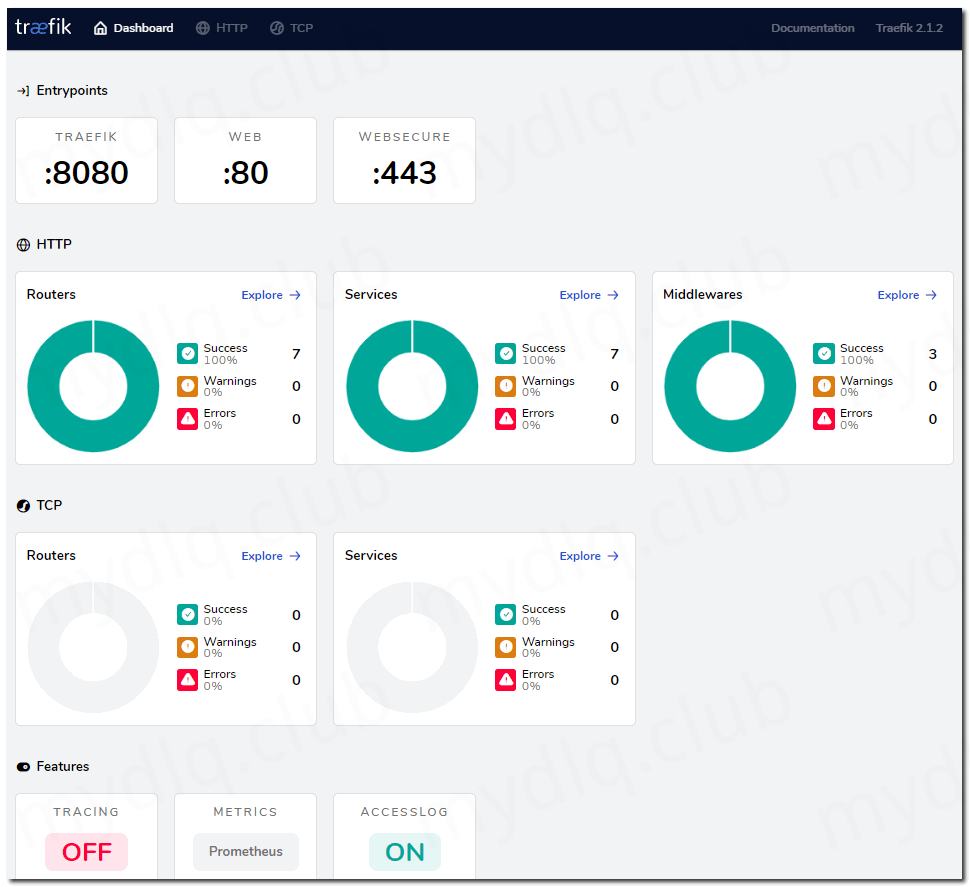Click the HTTP Routers Success checkmark icon
Viewport: 970px width, 887px height.
coord(188,354)
